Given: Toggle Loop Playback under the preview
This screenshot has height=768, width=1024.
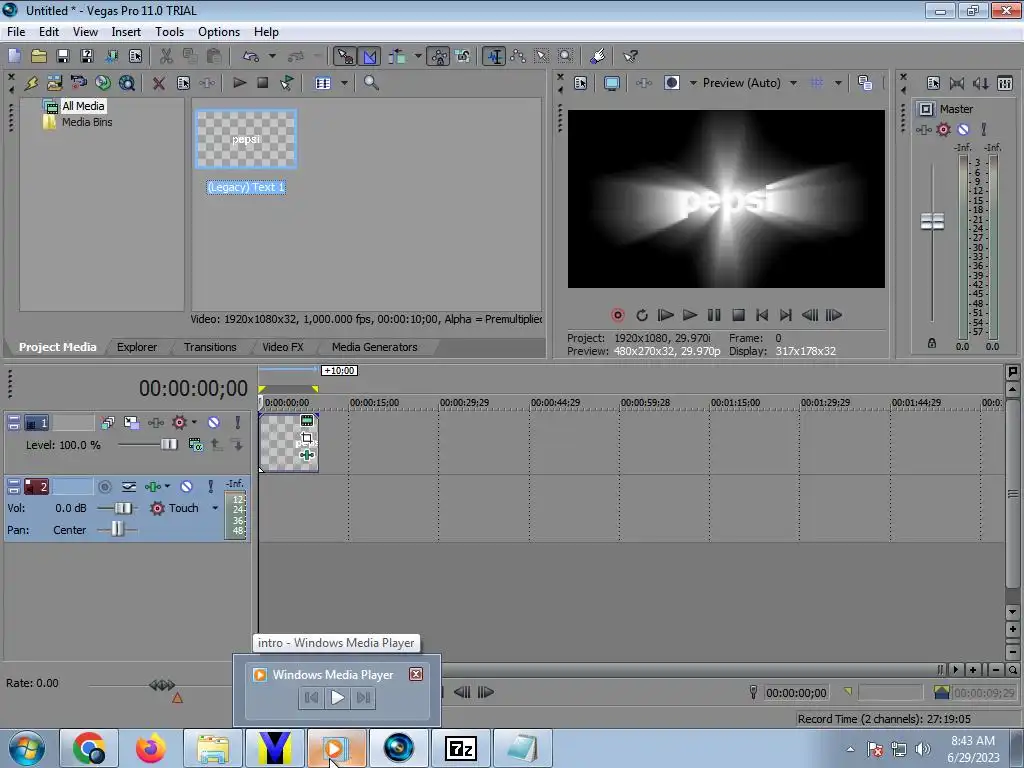Looking at the screenshot, I should [x=642, y=315].
